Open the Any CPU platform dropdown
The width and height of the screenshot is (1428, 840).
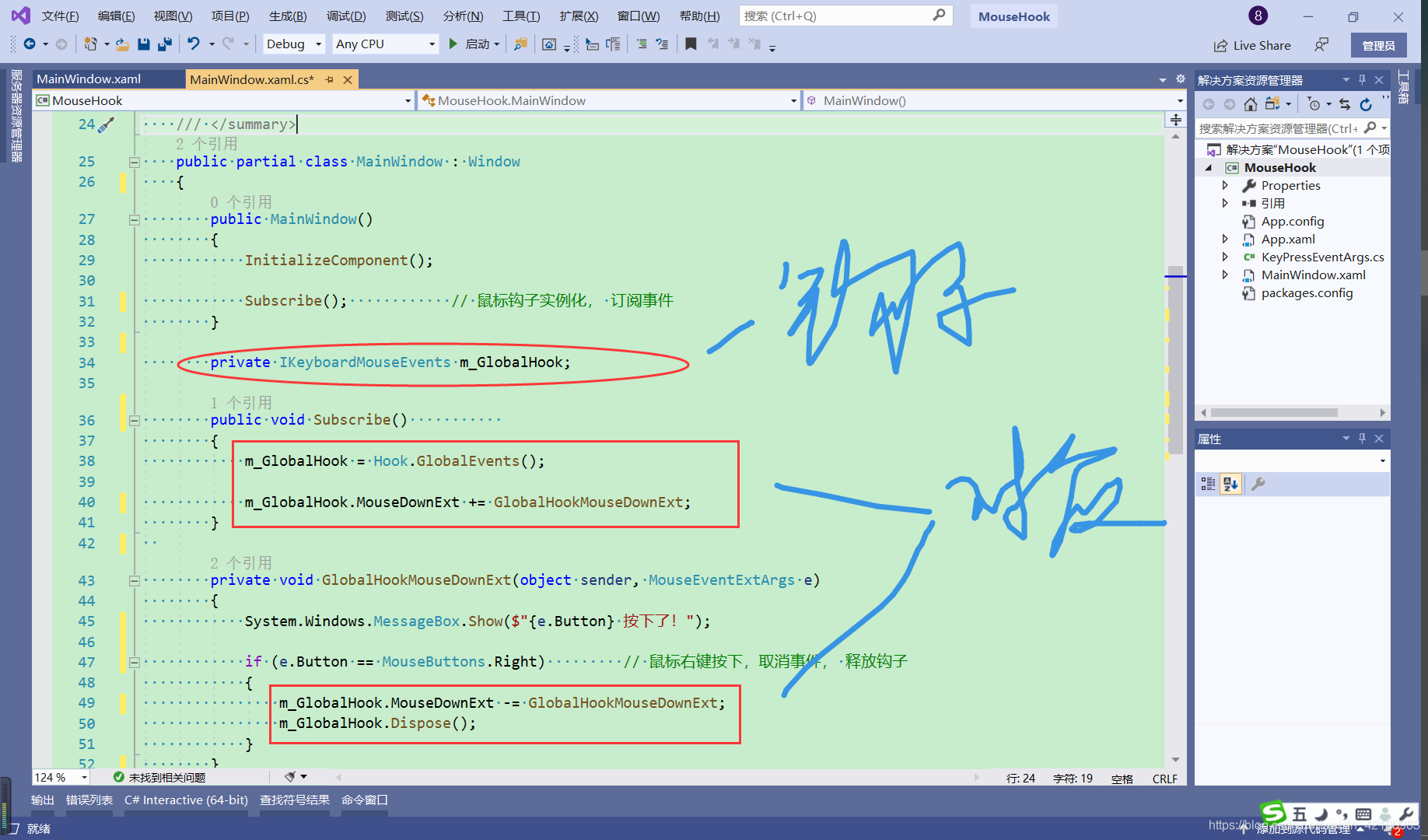coord(386,44)
